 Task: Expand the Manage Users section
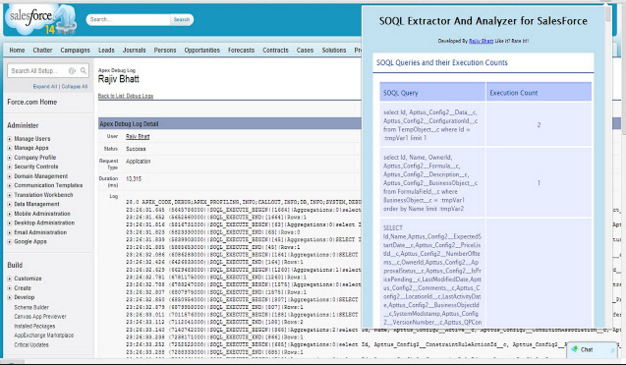[10, 139]
